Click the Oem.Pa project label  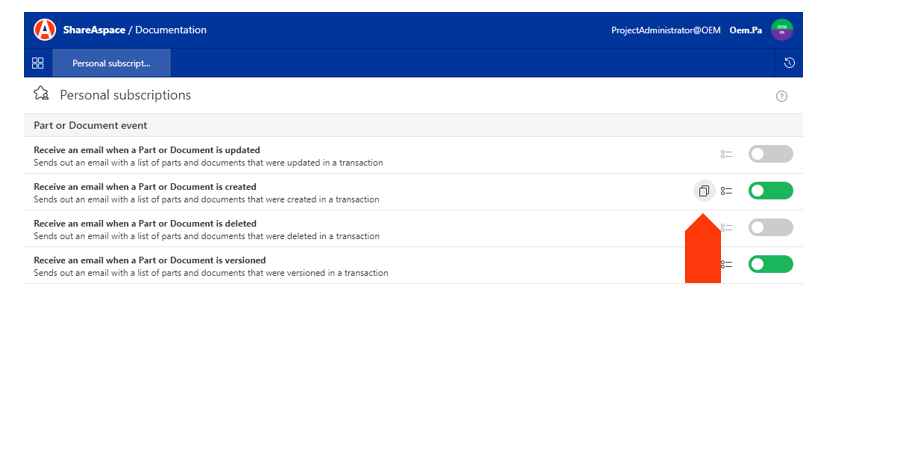(x=746, y=30)
